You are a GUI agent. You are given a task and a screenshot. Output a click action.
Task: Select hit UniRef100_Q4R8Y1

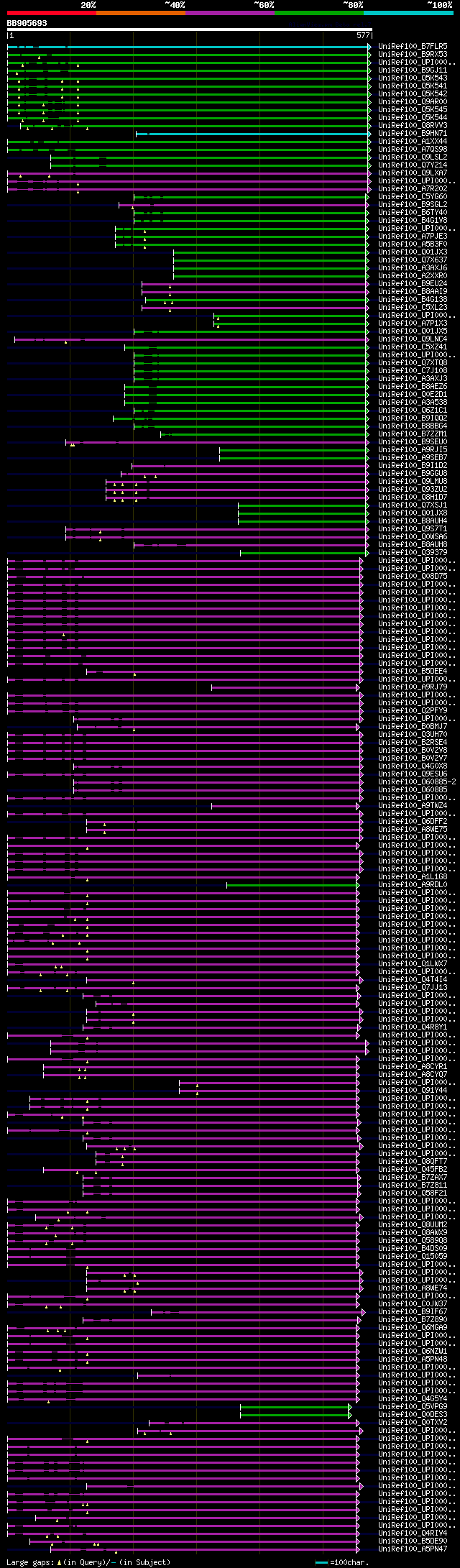[x=413, y=1027]
